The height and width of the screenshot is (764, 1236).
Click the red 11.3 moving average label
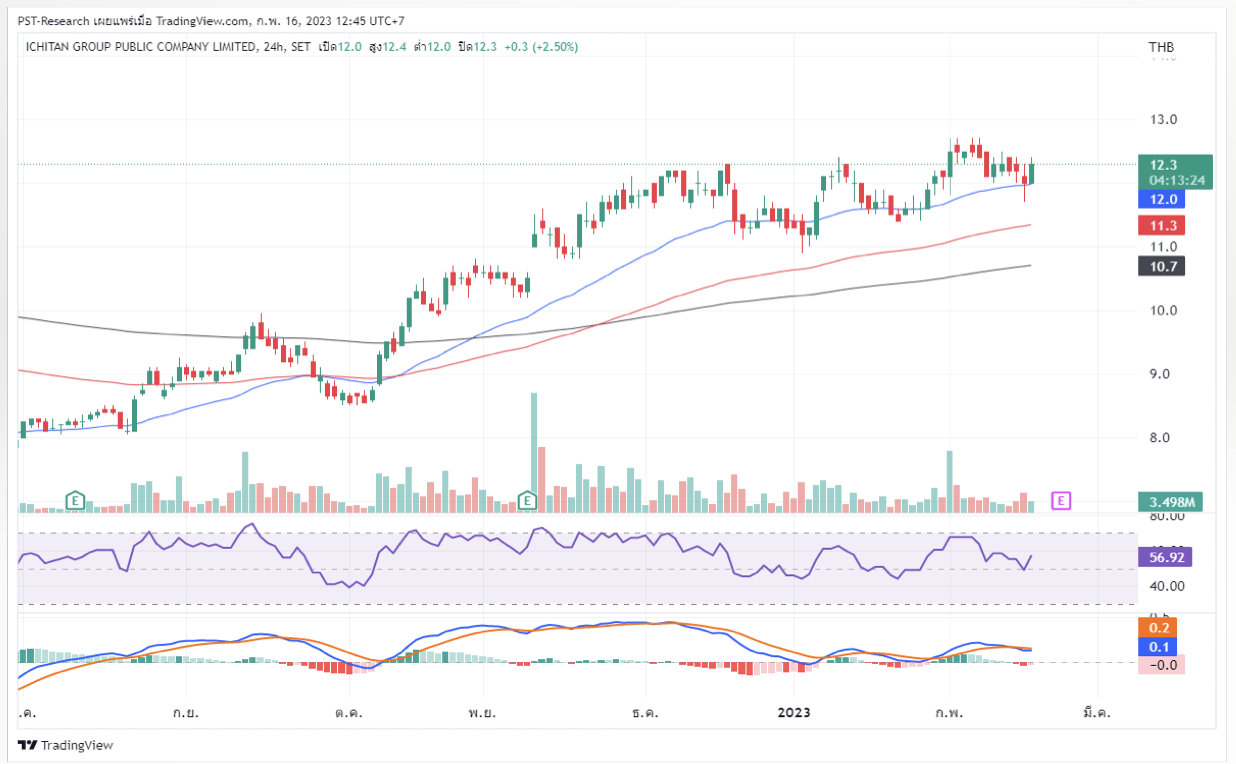1161,226
